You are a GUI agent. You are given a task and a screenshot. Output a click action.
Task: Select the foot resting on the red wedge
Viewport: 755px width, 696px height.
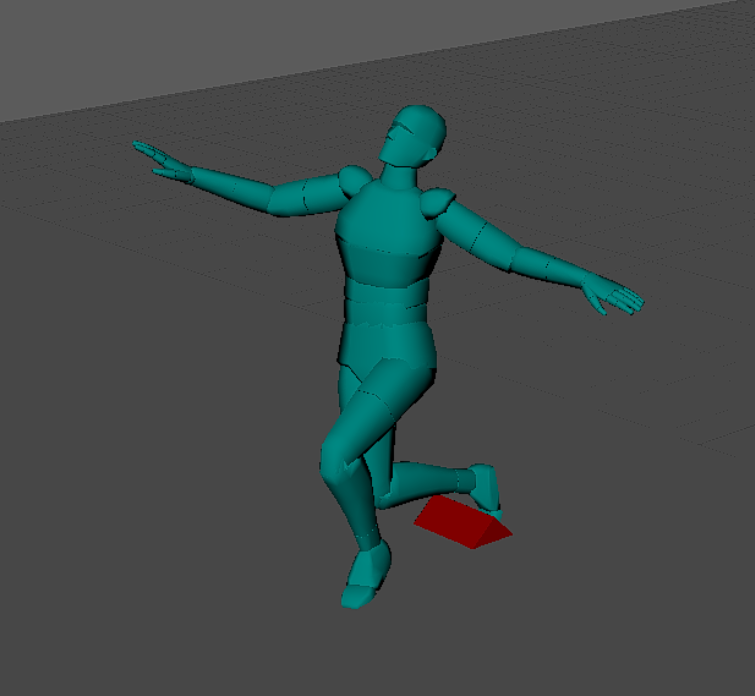tap(486, 490)
